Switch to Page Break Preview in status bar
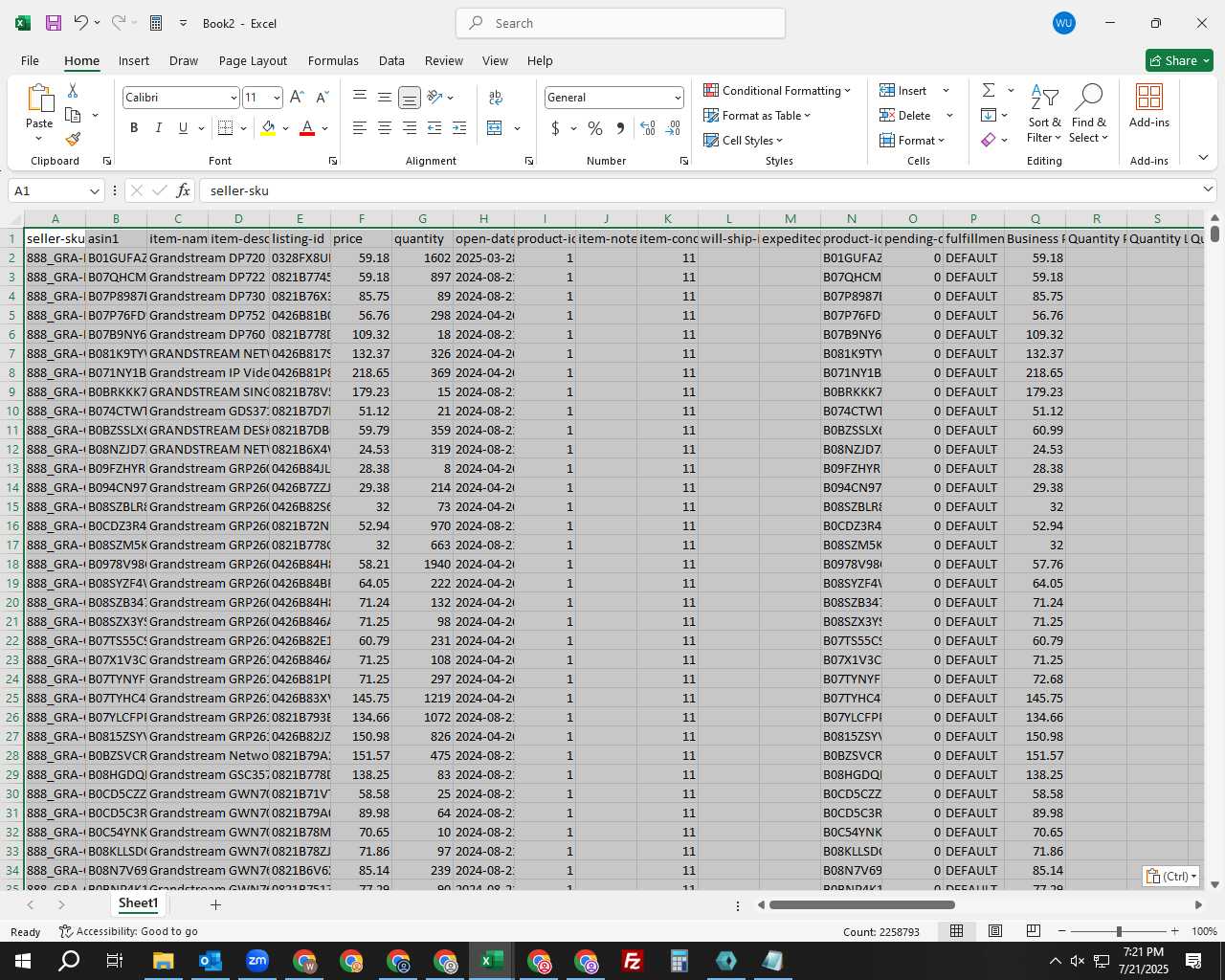Viewport: 1225px width, 980px height. (x=1034, y=931)
